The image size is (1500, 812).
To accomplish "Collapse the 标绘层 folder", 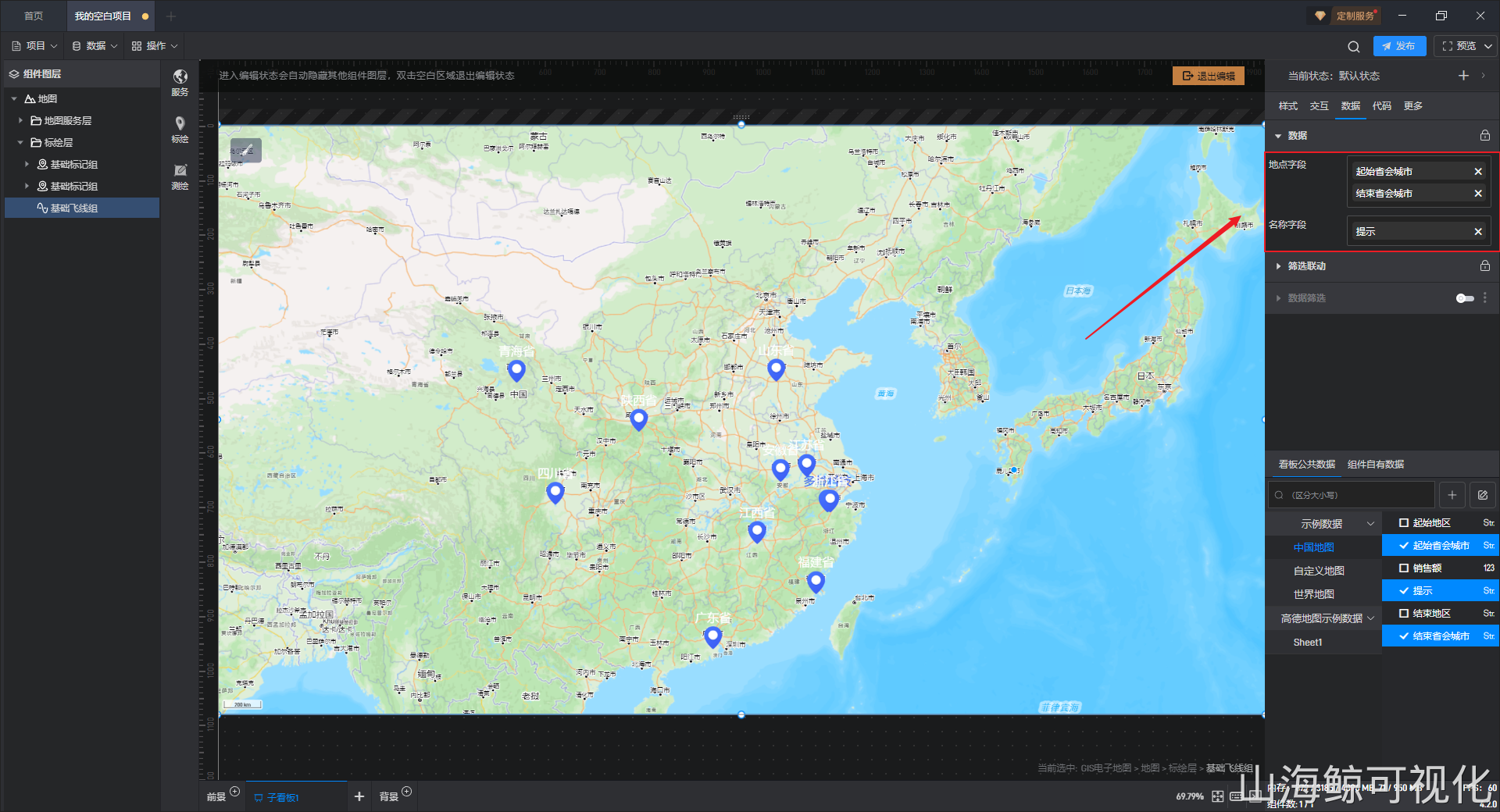I will pos(20,143).
